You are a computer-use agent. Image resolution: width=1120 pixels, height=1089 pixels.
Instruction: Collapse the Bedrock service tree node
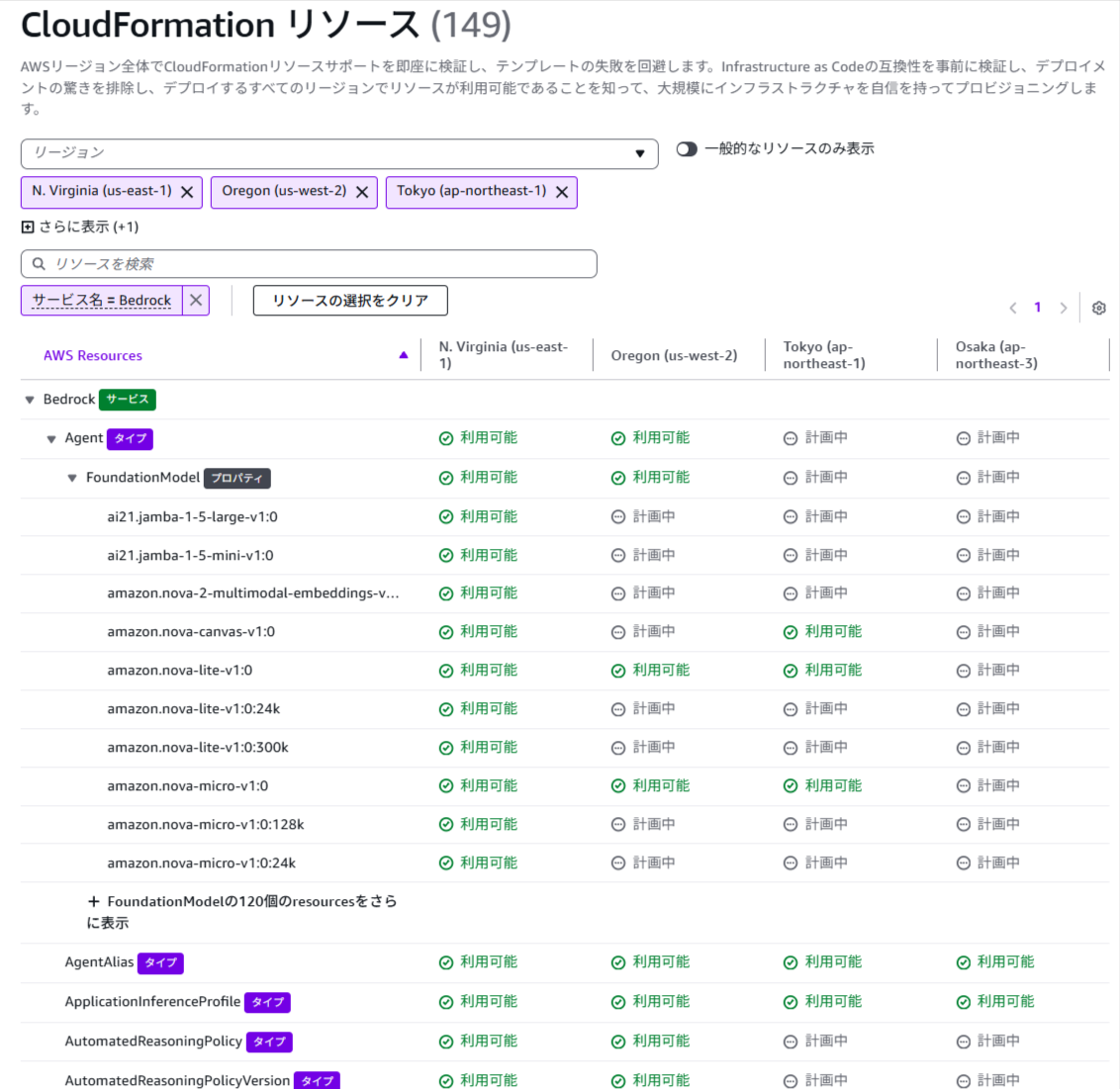coord(30,400)
